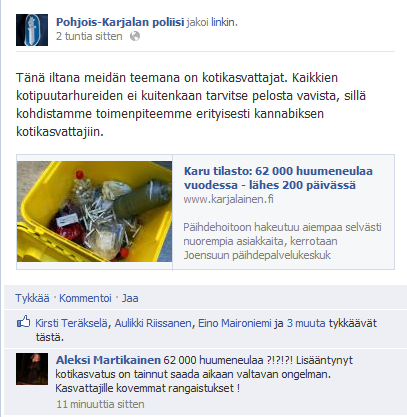Click the "11 minuuttia sitten" comment timestamp
The height and width of the screenshot is (417, 407).
click(100, 404)
